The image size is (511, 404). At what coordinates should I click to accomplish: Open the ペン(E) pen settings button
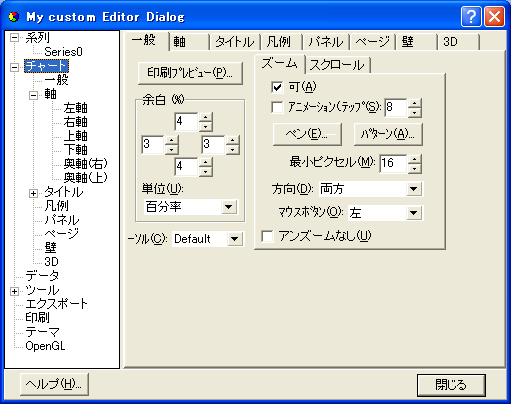[307, 134]
